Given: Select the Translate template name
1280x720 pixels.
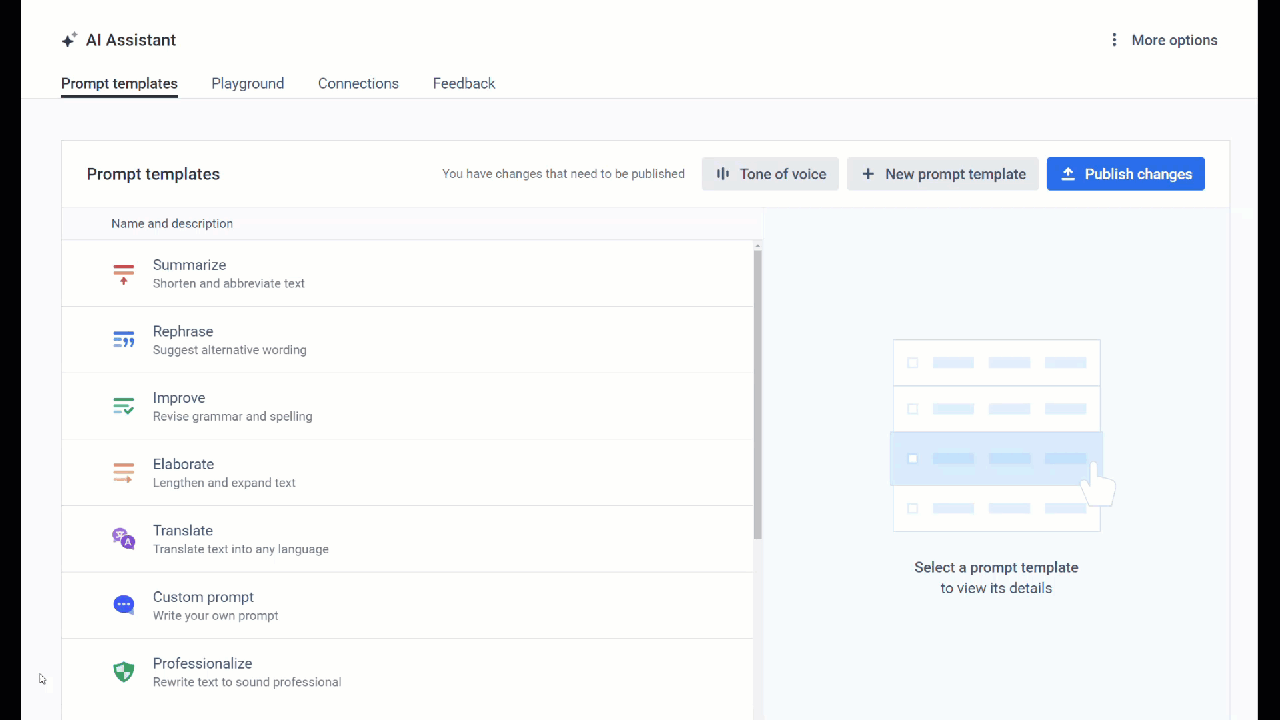Looking at the screenshot, I should (x=183, y=530).
